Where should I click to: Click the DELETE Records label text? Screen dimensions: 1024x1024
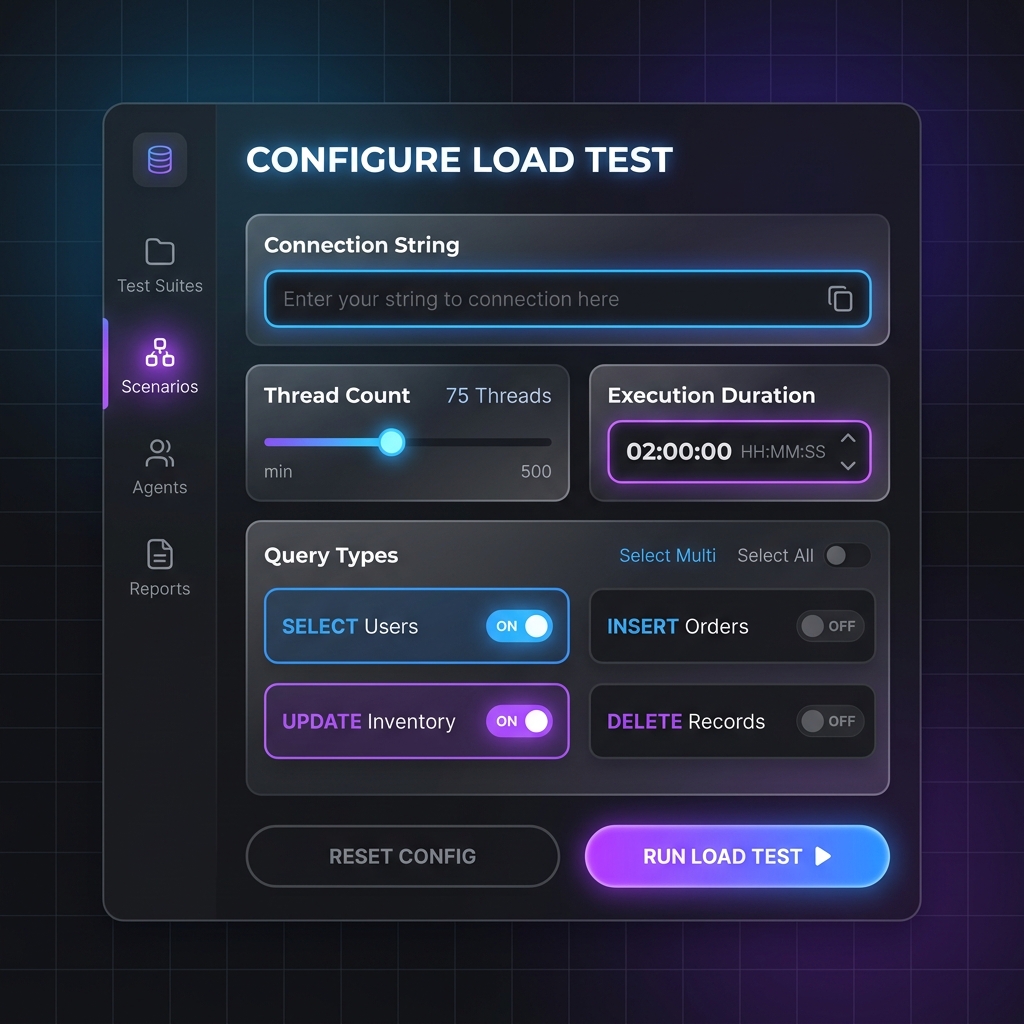686,722
